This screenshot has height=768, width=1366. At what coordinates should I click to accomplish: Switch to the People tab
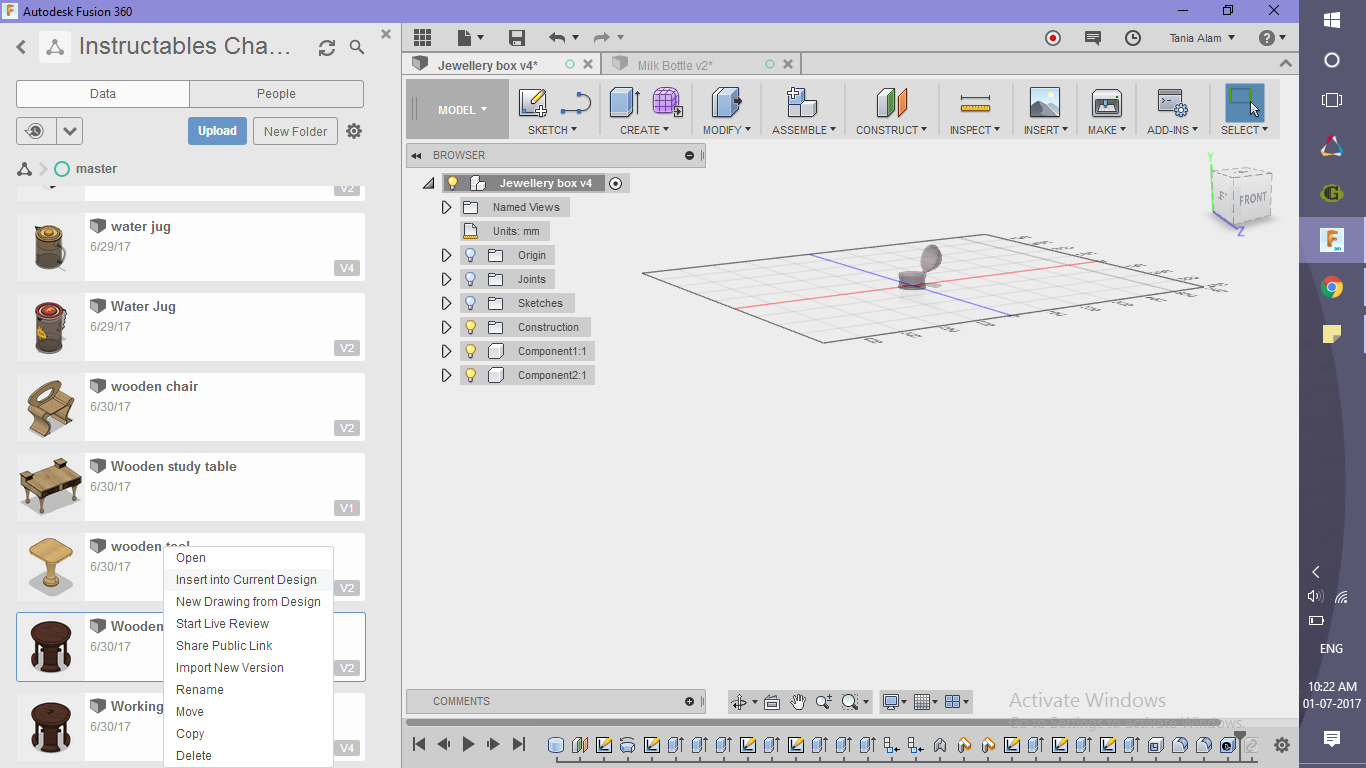point(276,94)
